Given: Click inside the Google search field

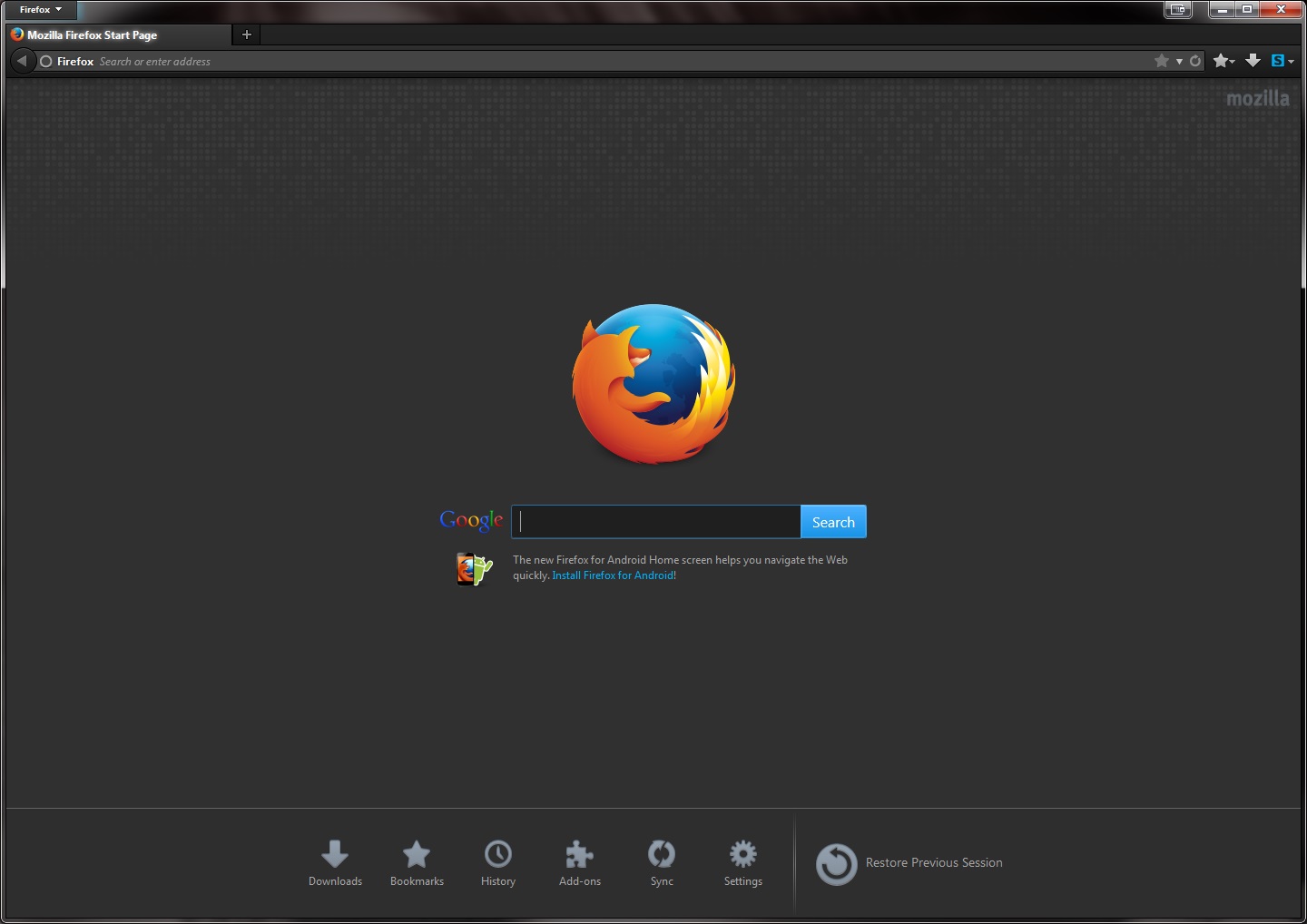Looking at the screenshot, I should click(655, 521).
